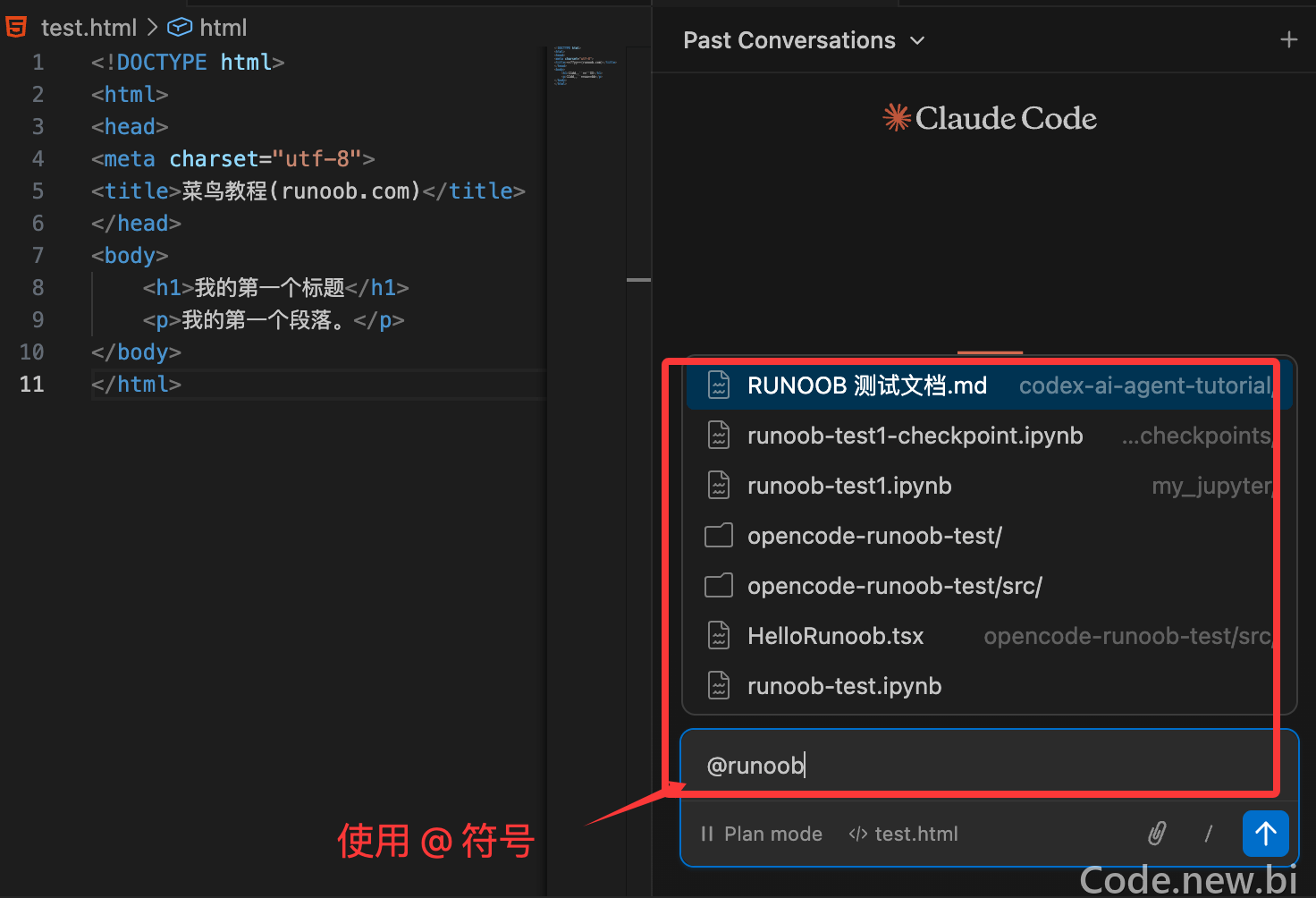Click the opening <head> tag line
Screen dimensions: 1316x898
130,127
